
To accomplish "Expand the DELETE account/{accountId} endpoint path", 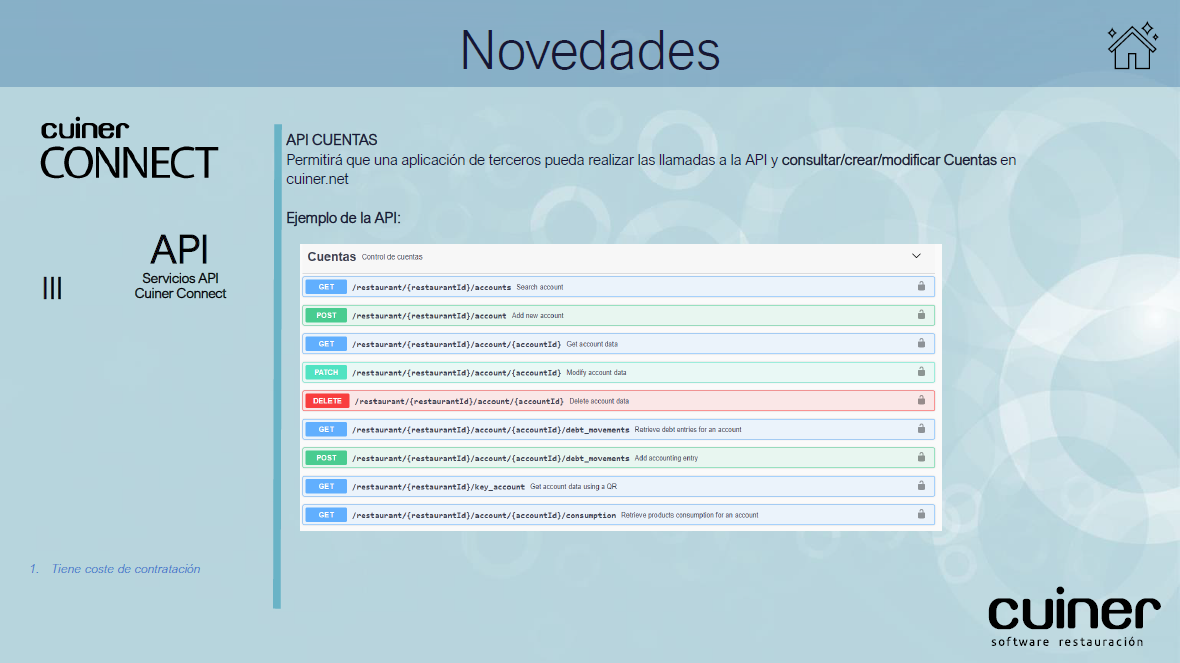I will (459, 402).
